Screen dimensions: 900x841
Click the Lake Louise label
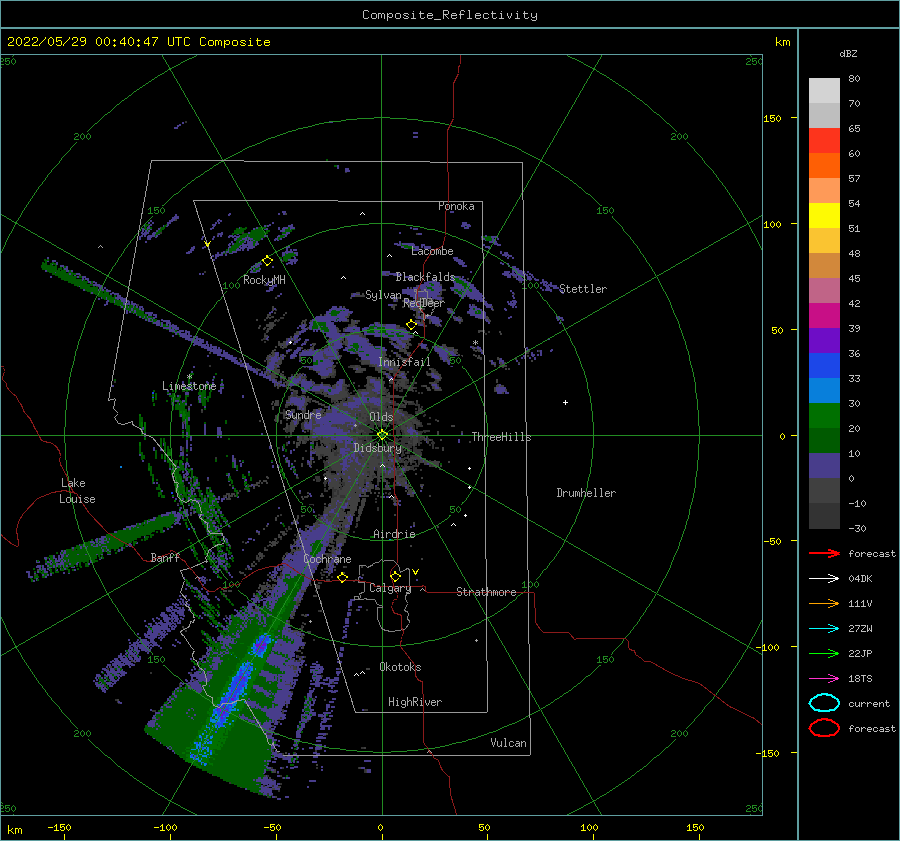(77, 491)
